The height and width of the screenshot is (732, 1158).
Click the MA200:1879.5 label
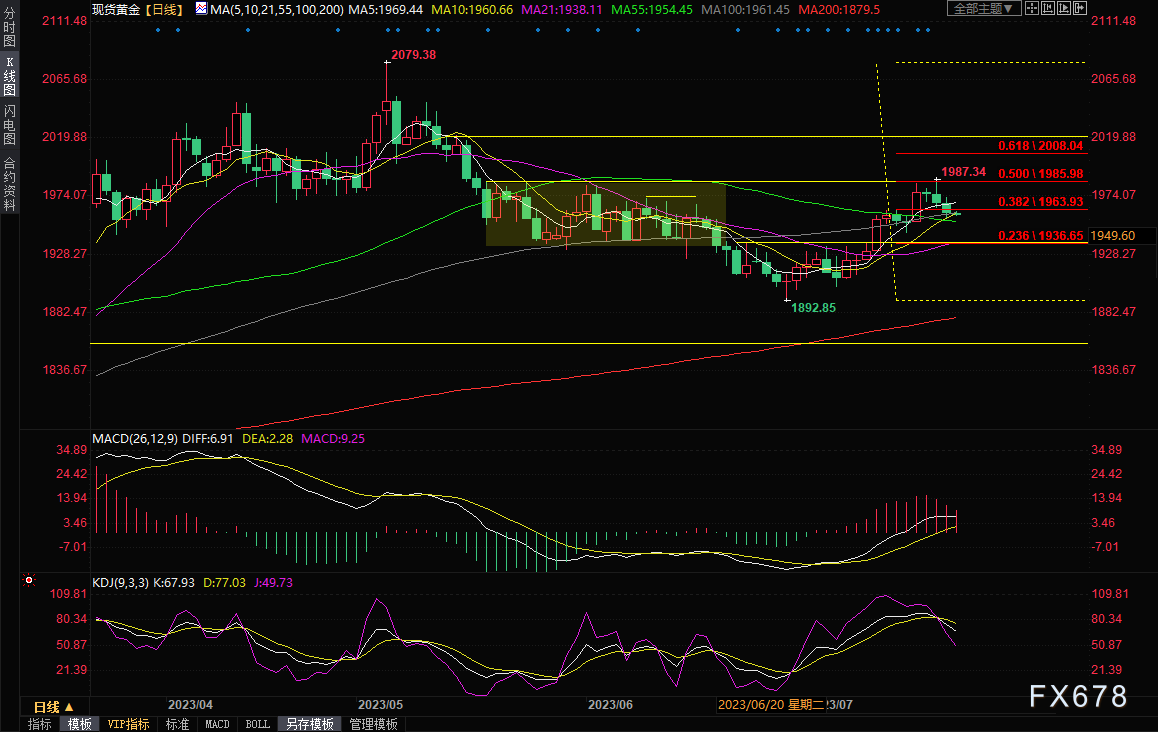[839, 10]
